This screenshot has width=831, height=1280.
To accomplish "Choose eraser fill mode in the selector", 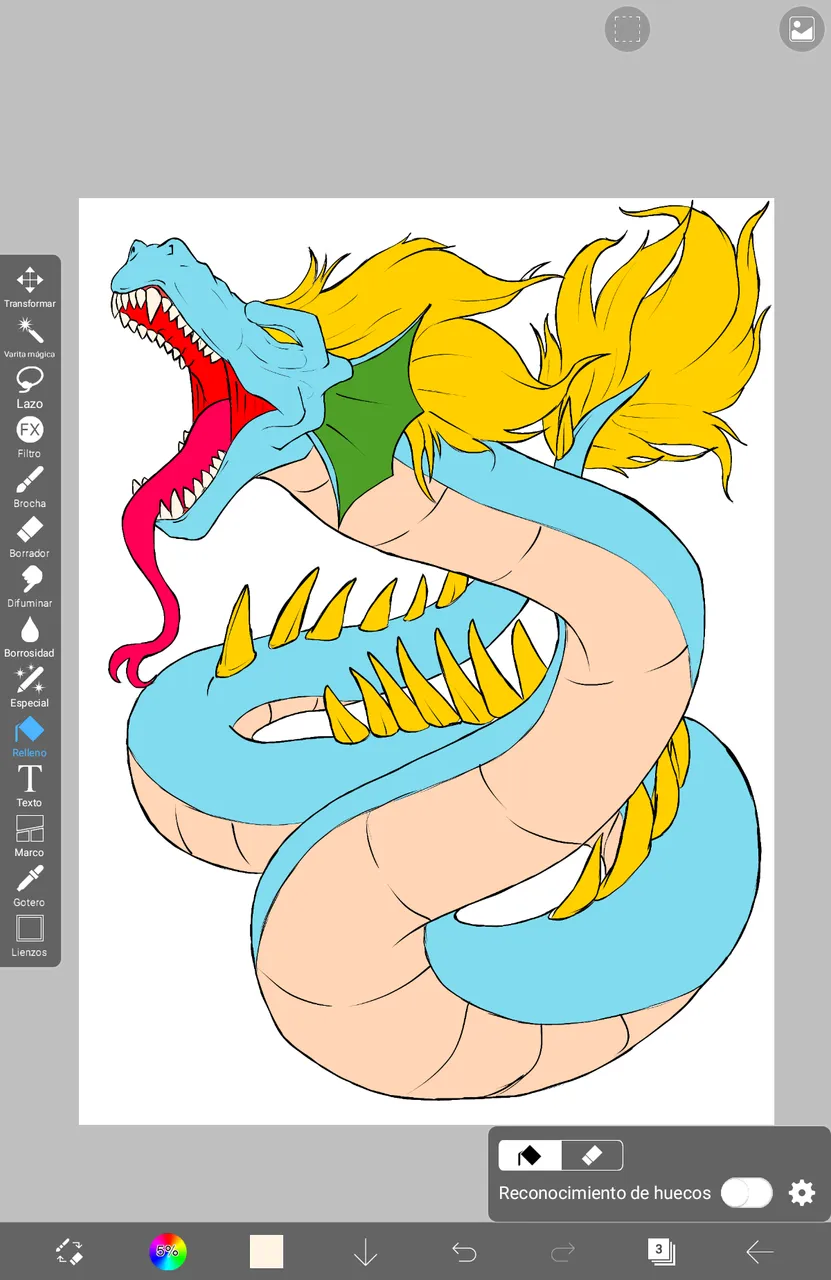I will (592, 1156).
